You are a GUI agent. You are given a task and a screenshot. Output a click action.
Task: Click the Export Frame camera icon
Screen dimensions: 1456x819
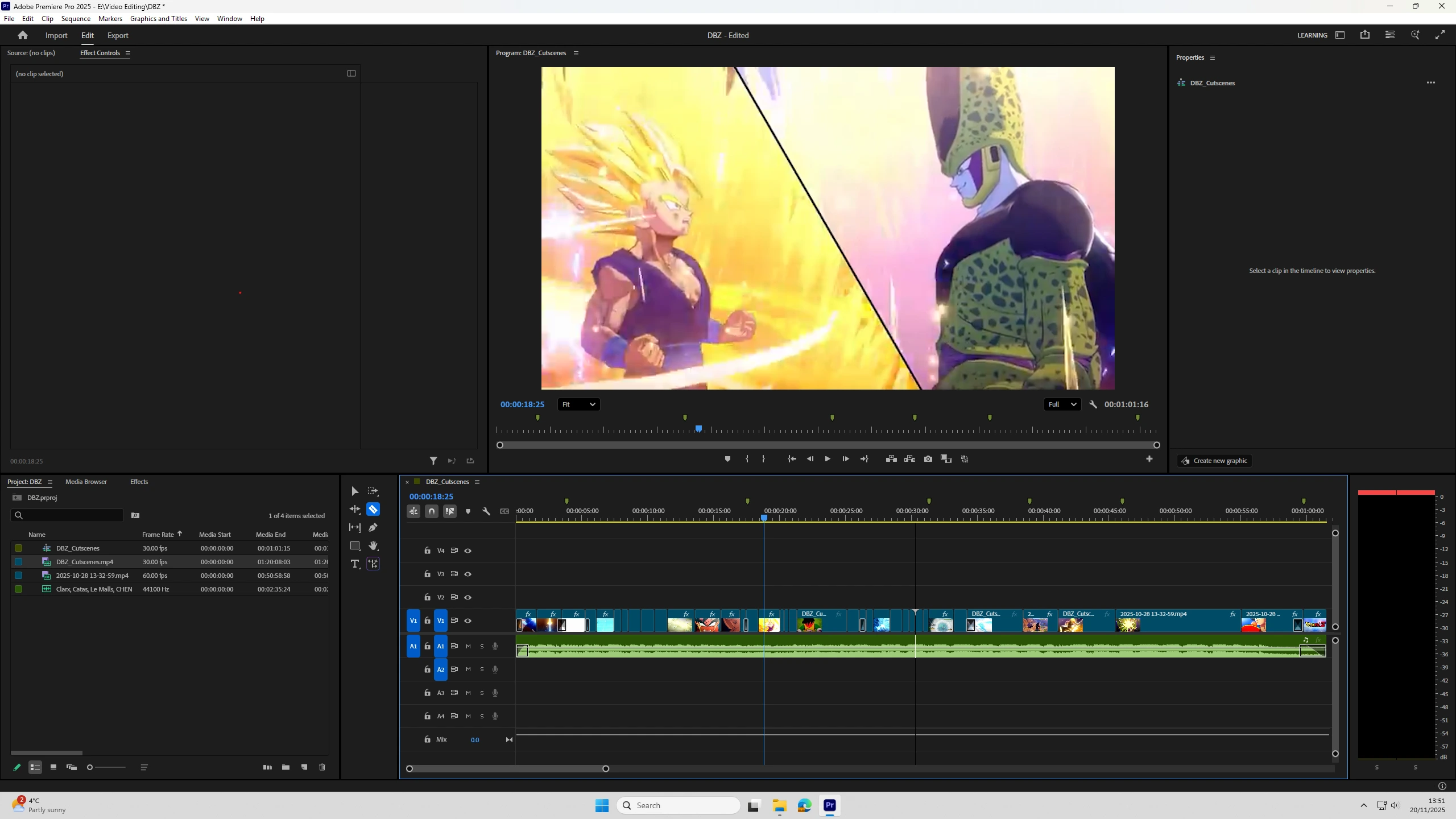(928, 459)
